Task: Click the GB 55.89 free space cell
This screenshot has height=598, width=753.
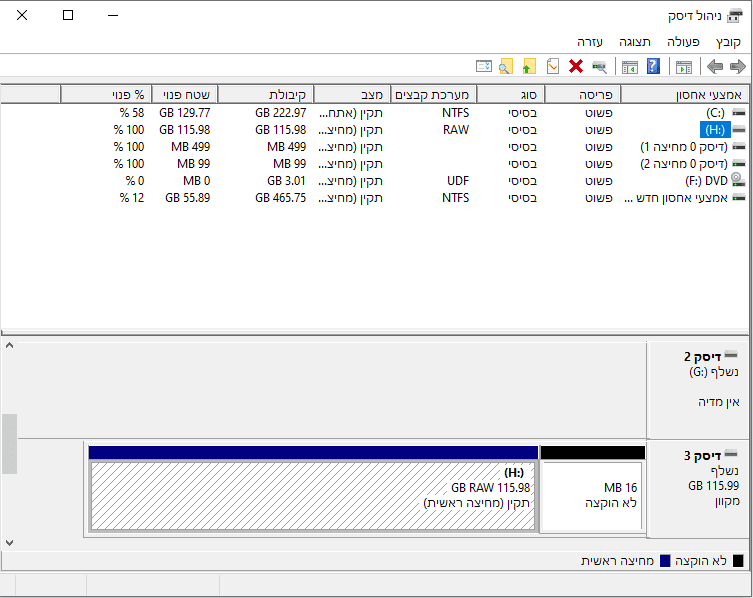Action: point(188,198)
